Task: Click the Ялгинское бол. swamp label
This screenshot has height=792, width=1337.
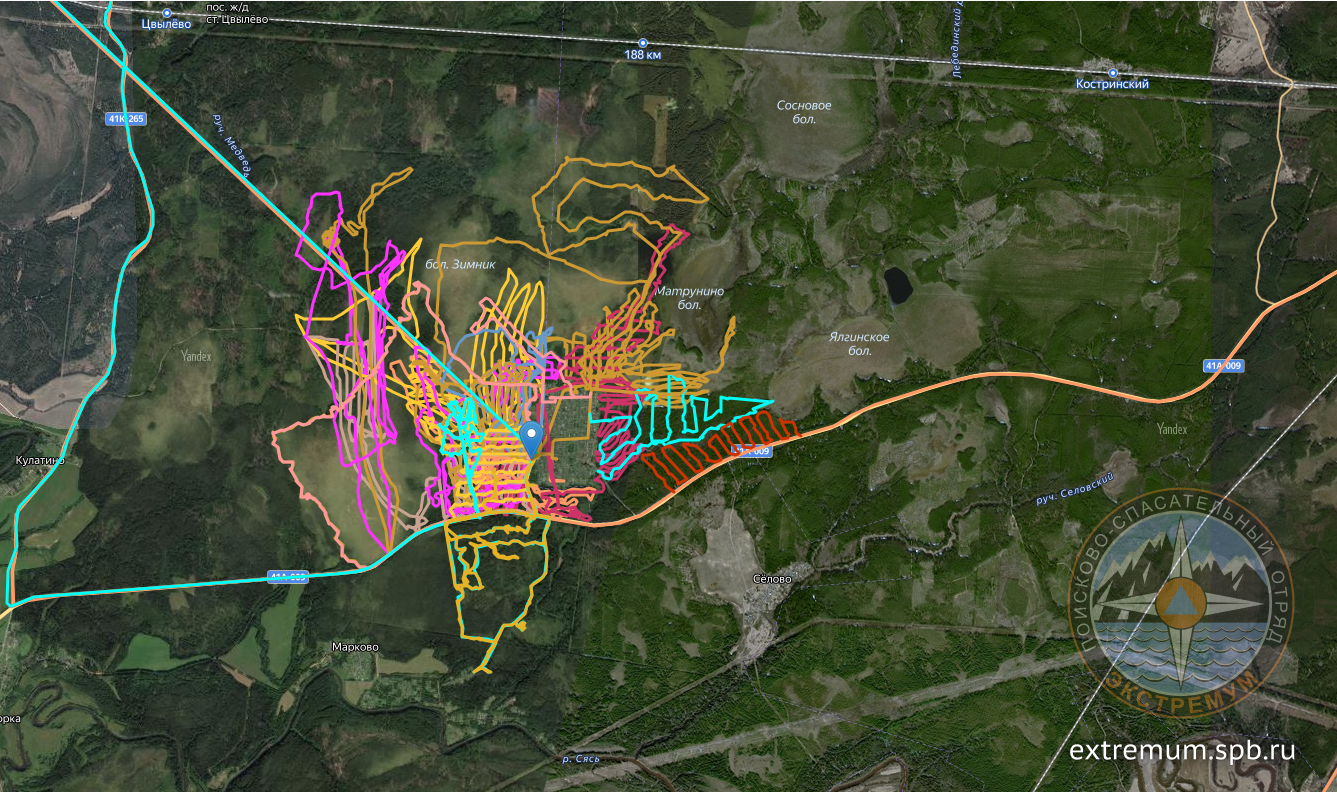Action: 861,344
